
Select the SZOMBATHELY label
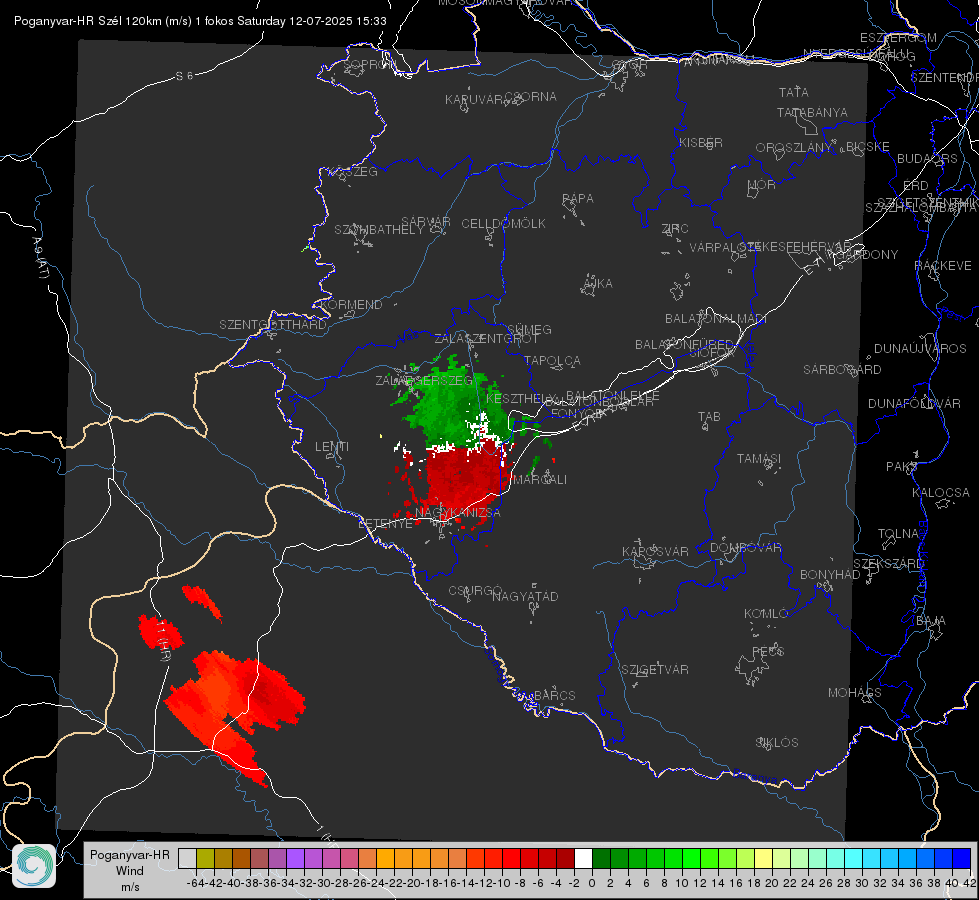[379, 230]
